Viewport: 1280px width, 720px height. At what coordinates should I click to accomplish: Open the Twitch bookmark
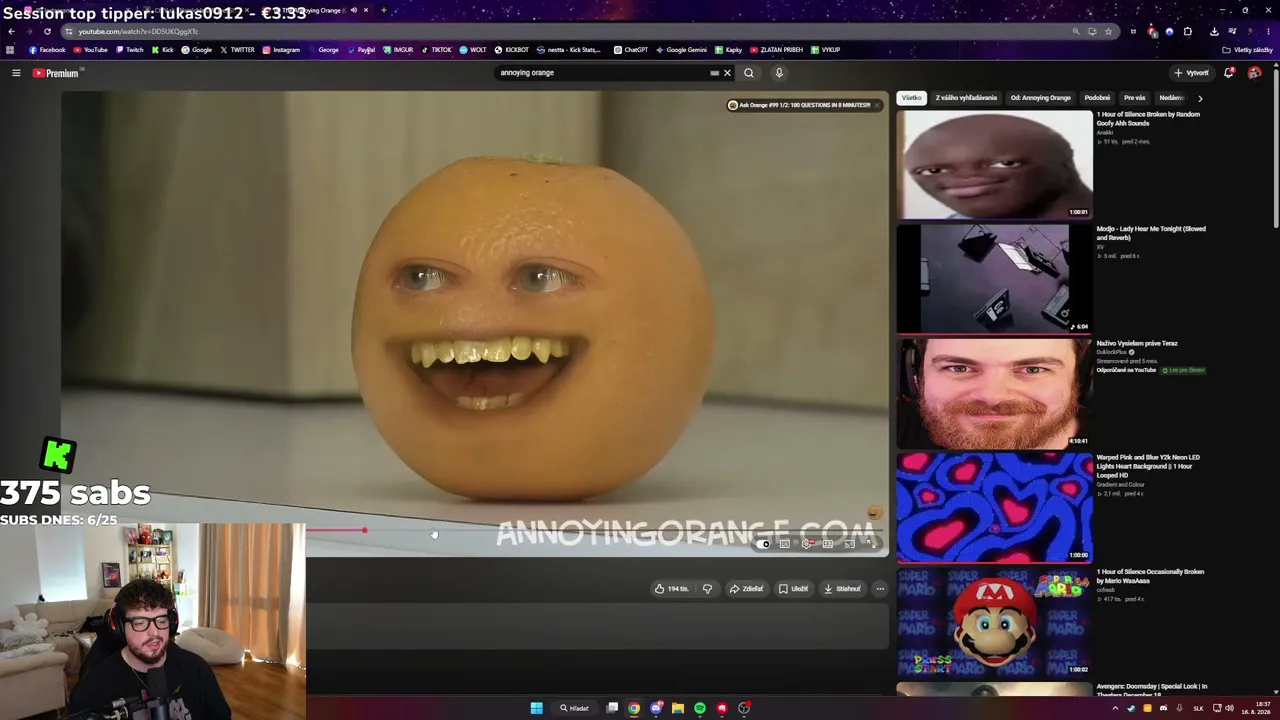(x=129, y=50)
